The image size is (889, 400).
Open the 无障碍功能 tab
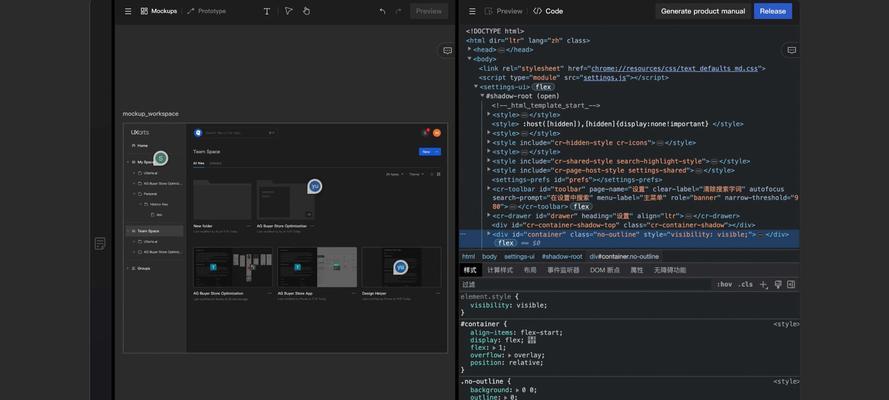click(670, 270)
